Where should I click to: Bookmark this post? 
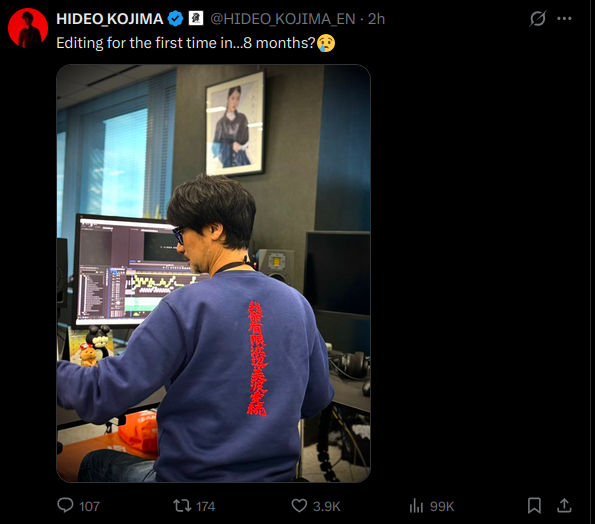534,505
